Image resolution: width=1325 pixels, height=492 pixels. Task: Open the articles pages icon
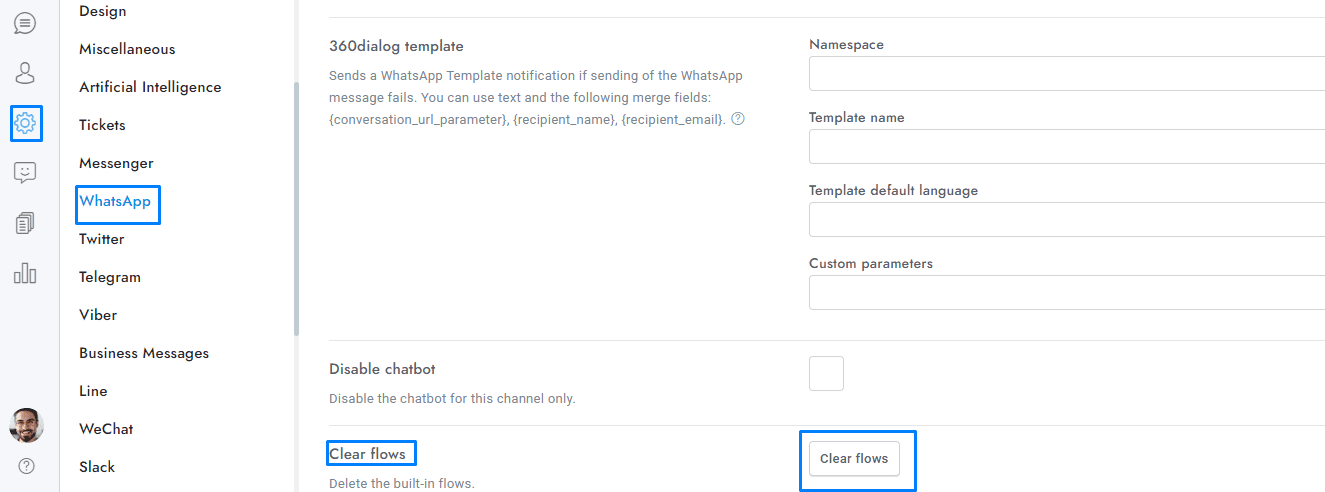tap(25, 223)
